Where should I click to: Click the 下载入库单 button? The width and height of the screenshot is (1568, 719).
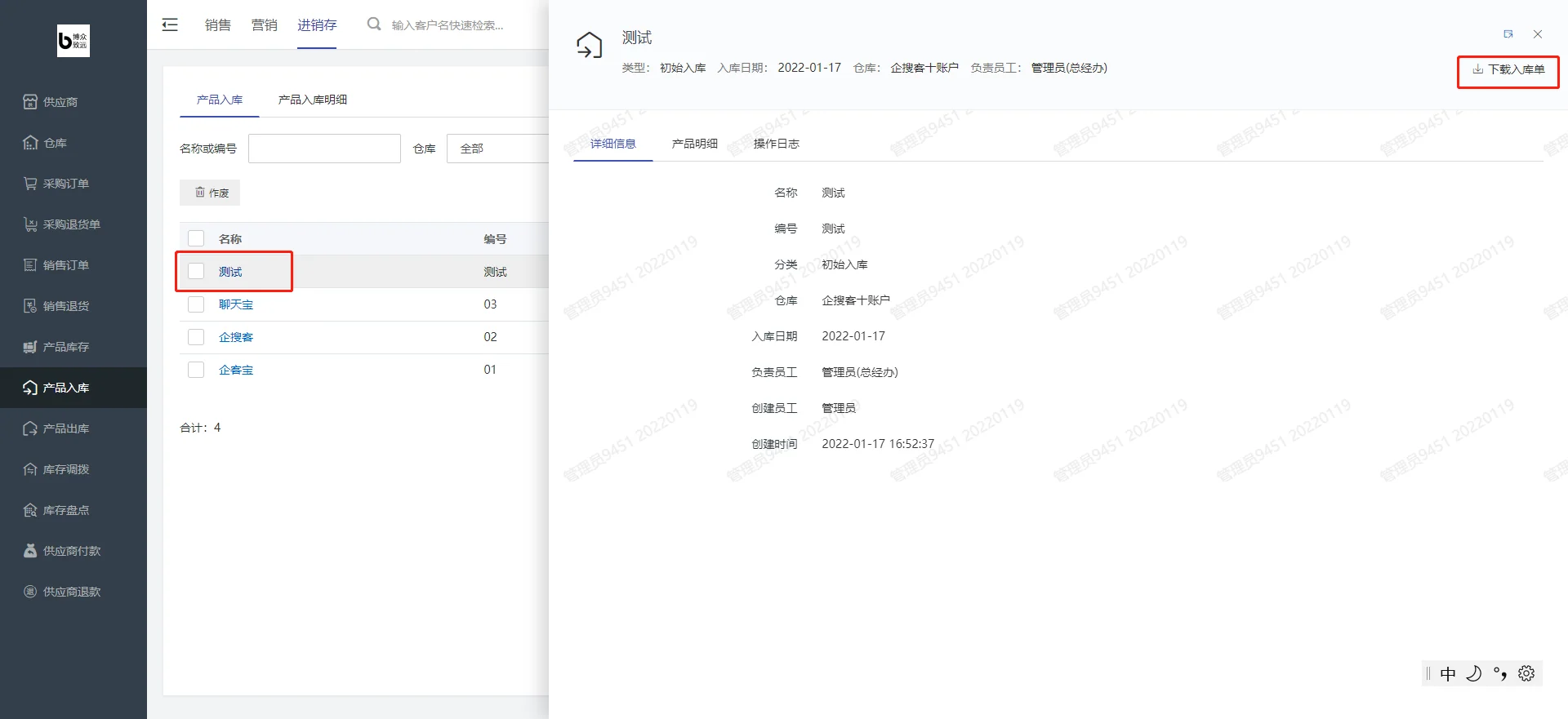[1508, 69]
